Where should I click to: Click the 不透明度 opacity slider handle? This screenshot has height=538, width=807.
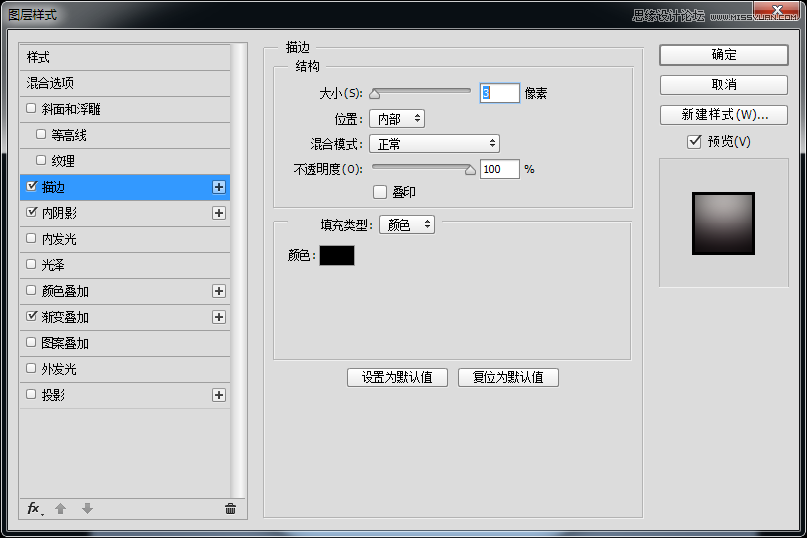pos(470,170)
